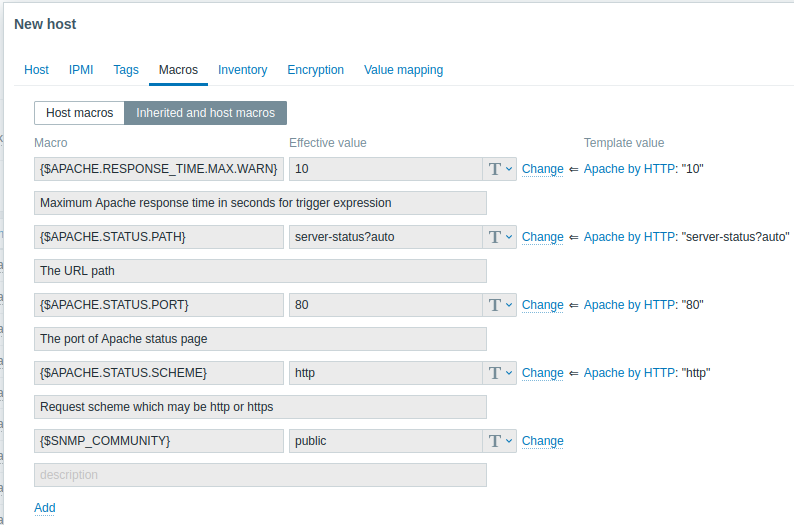Image resolution: width=794 pixels, height=525 pixels.
Task: Click Change for RESPONSE_TIME.MAX.WARN macro
Action: [543, 169]
